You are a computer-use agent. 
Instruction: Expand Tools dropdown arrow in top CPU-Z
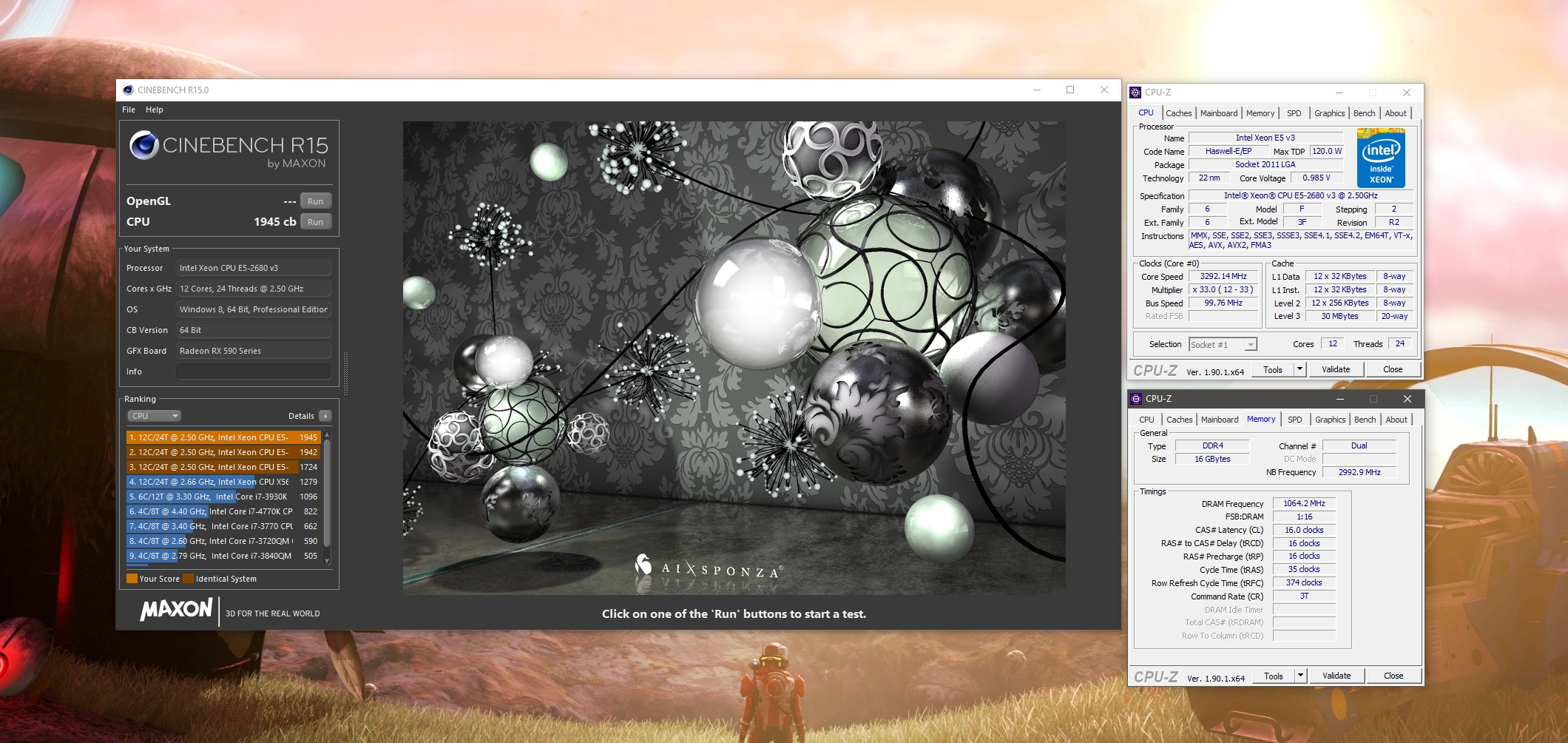[x=1300, y=369]
